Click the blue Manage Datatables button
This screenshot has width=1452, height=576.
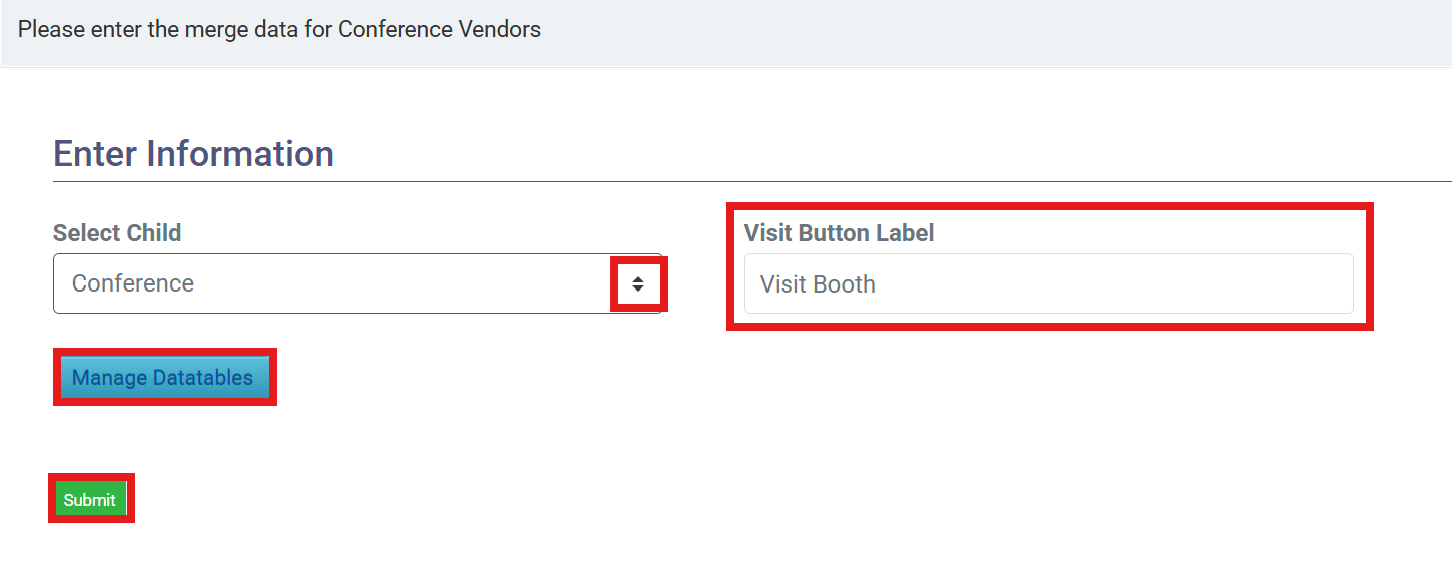[164, 378]
